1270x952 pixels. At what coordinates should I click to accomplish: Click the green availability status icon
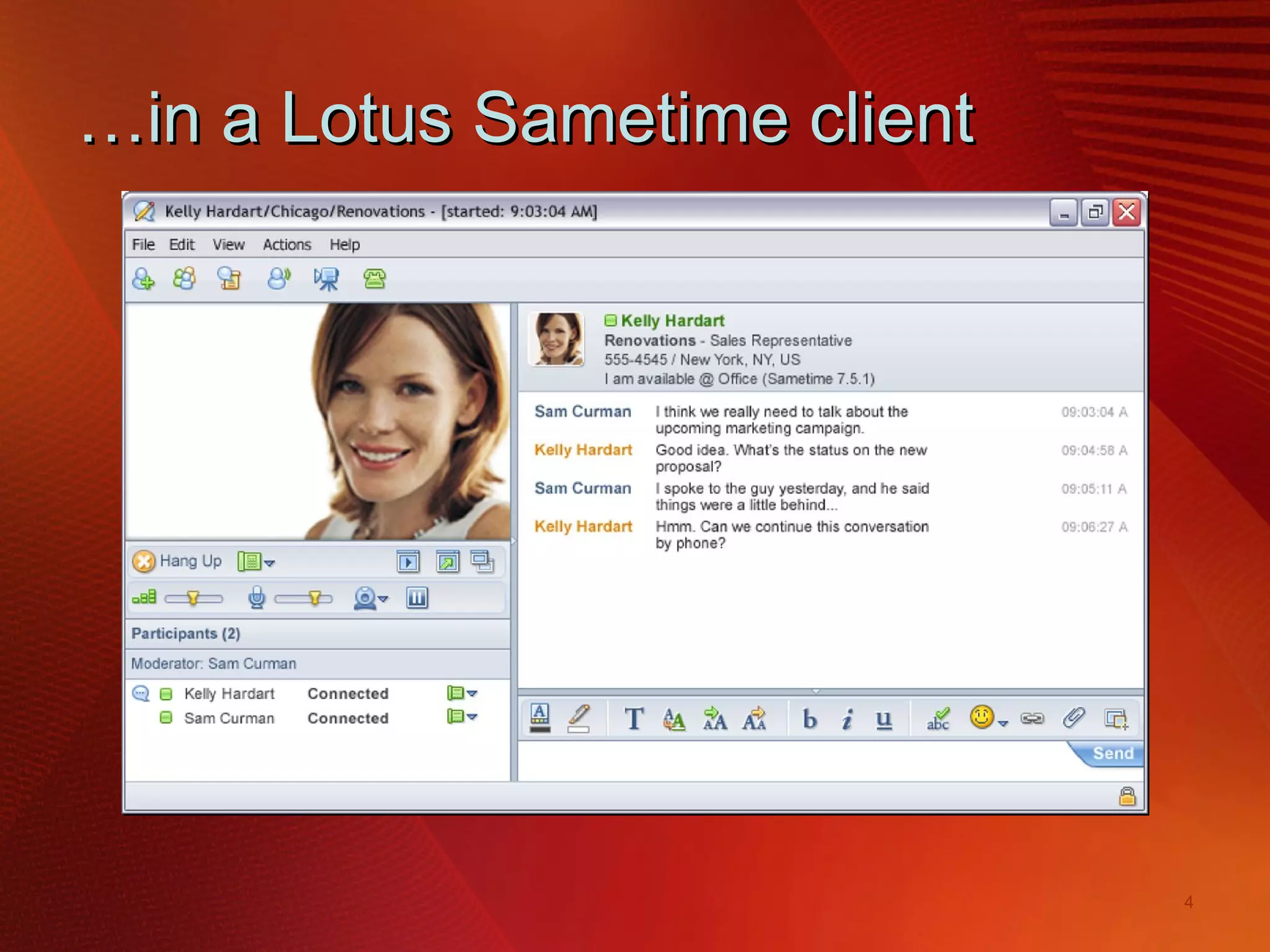(611, 320)
